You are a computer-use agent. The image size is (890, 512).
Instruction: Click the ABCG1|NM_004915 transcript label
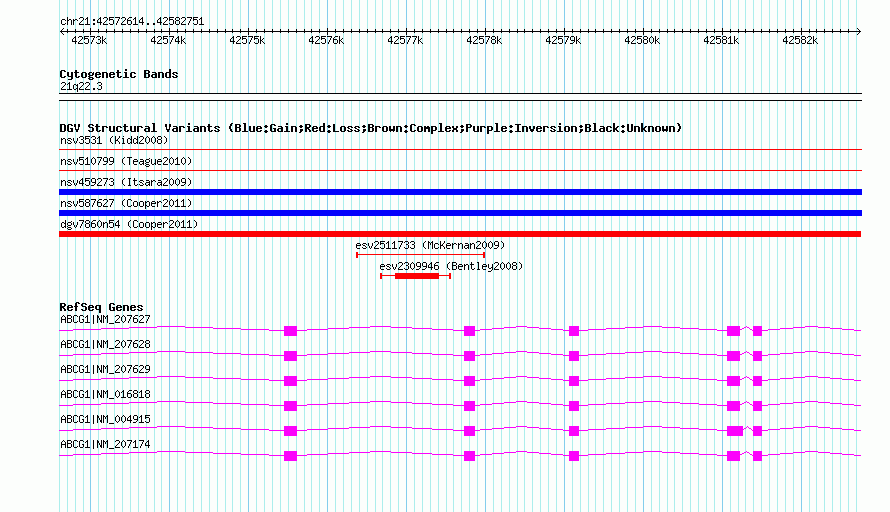105,419
